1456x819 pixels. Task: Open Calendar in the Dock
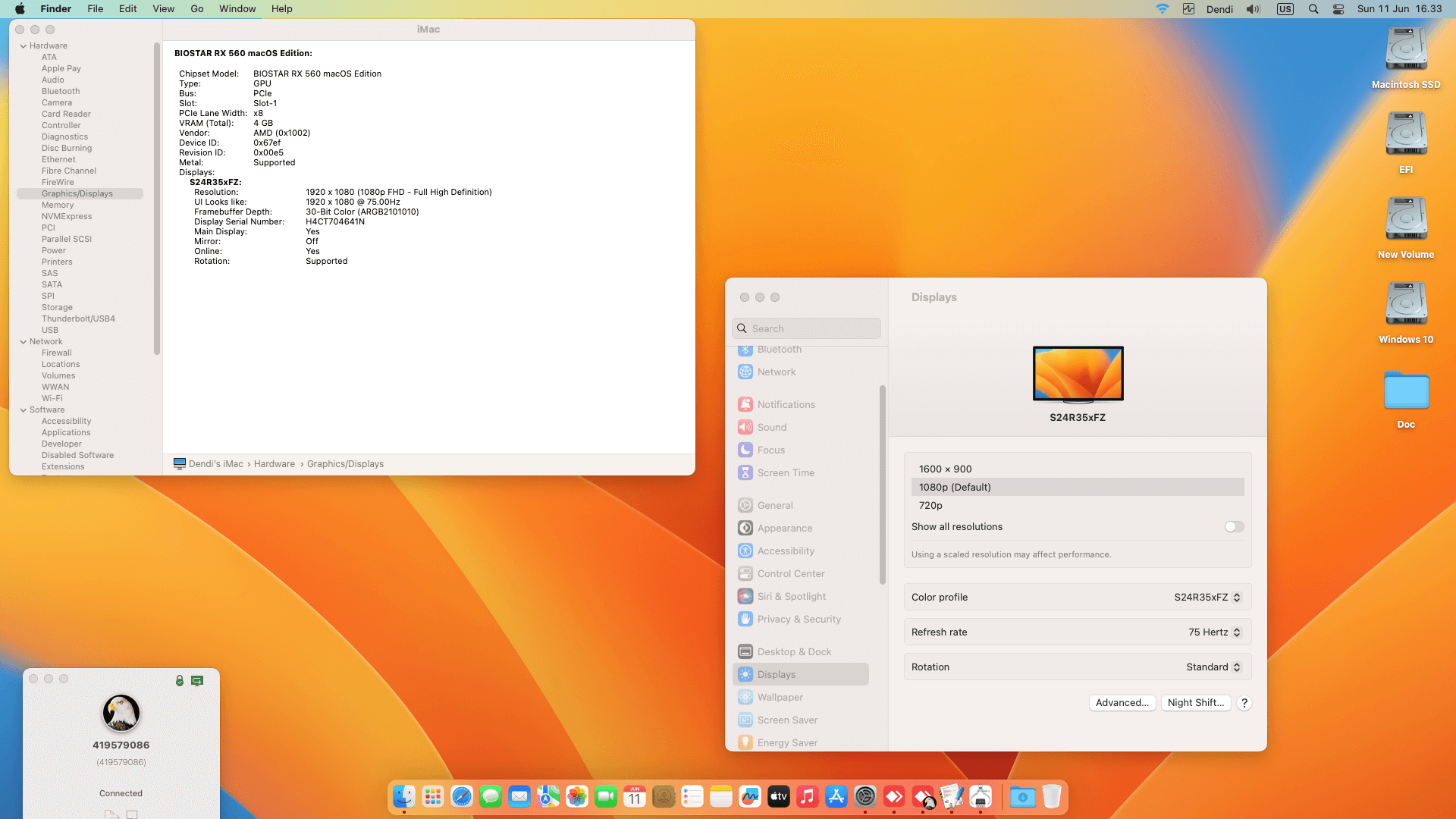[635, 796]
